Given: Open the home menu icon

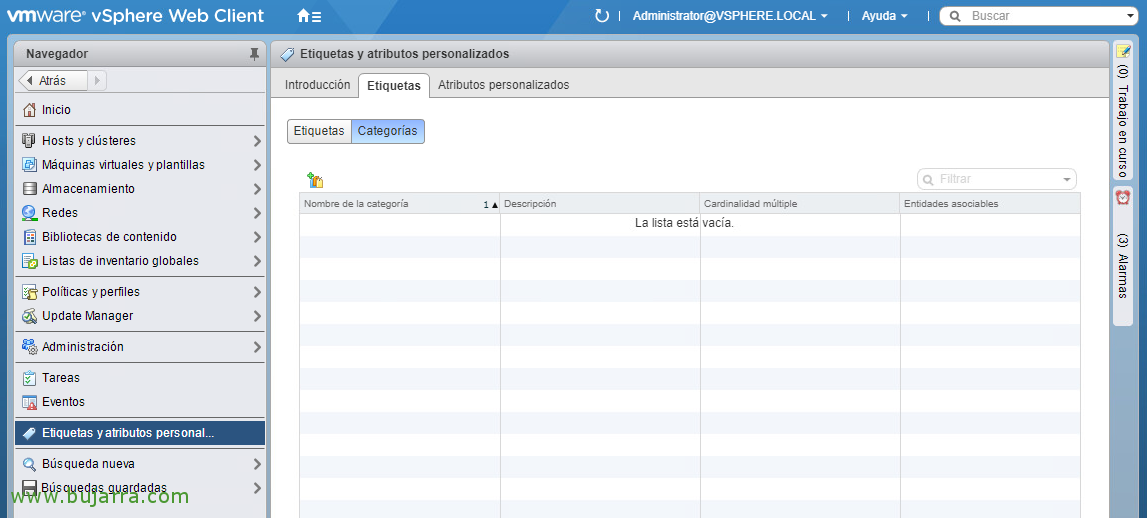Looking at the screenshot, I should point(309,16).
